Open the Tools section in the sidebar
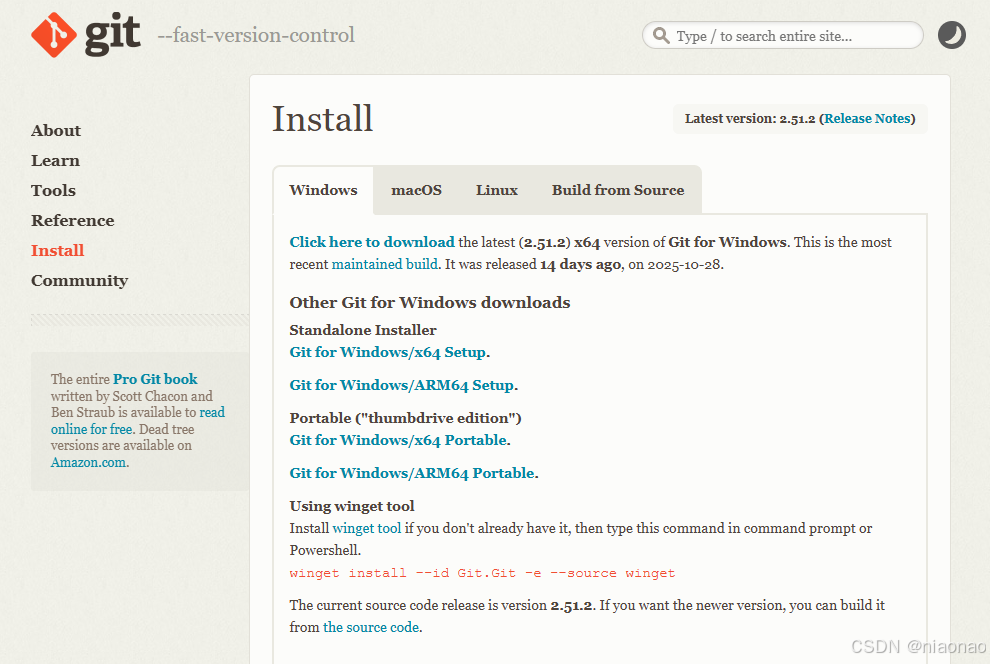Image resolution: width=990 pixels, height=664 pixels. (54, 191)
